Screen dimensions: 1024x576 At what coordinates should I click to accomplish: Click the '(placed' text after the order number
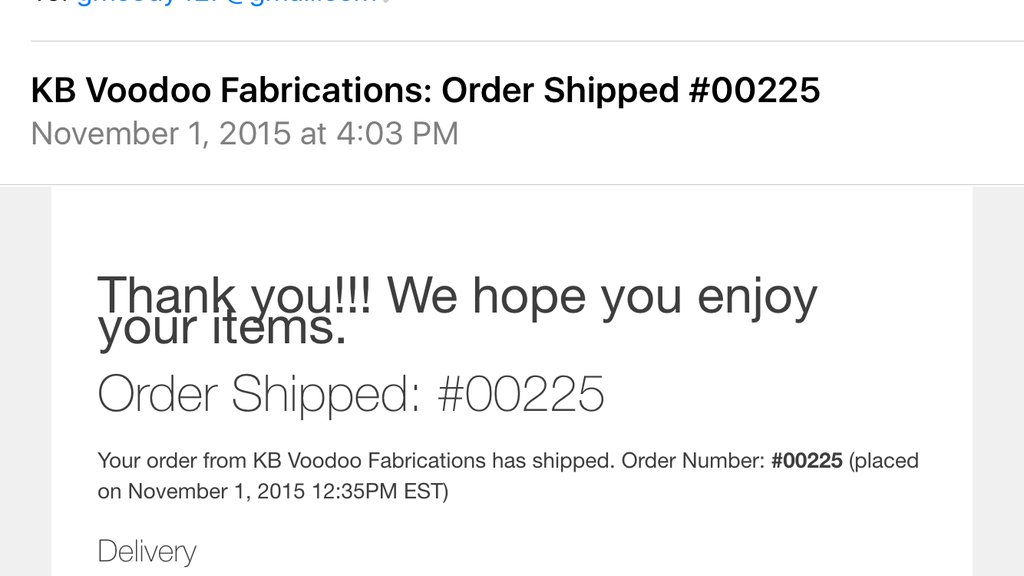pyautogui.click(x=884, y=461)
